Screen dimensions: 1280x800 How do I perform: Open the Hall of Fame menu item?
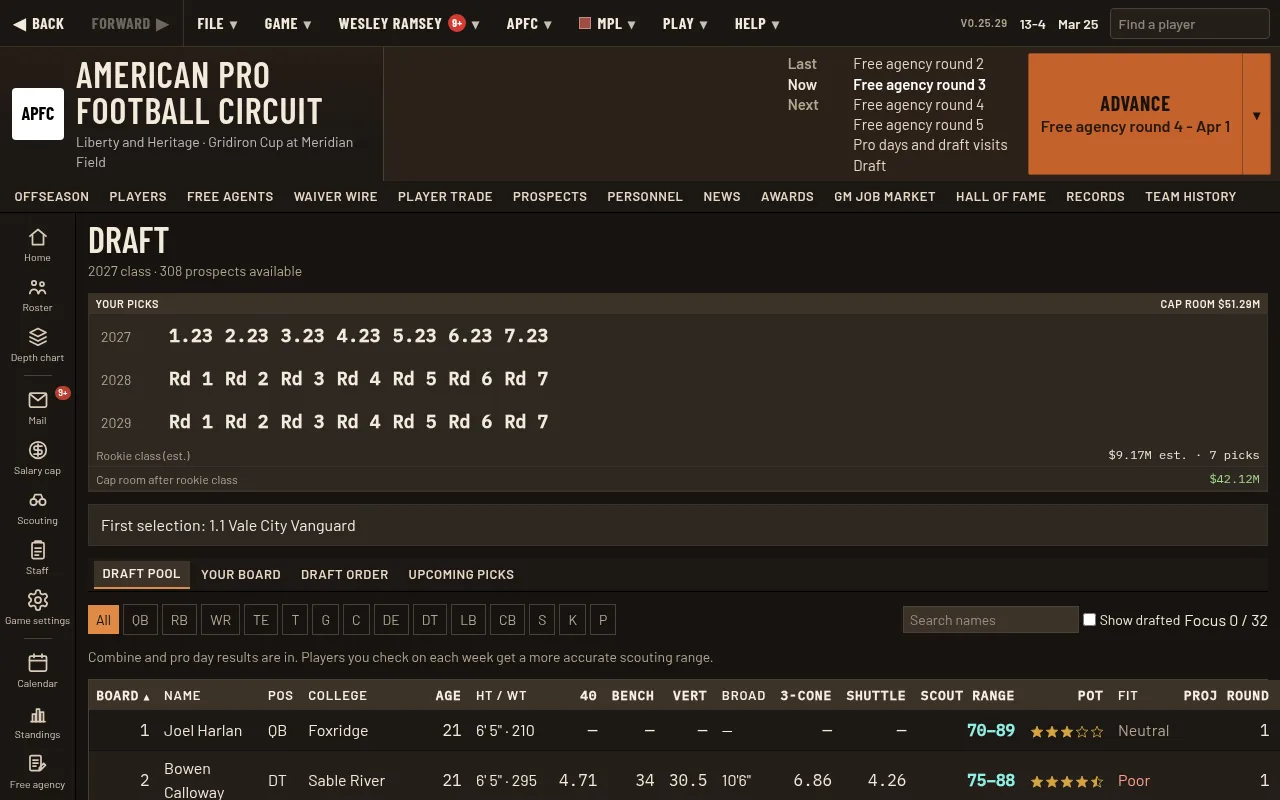click(1001, 196)
